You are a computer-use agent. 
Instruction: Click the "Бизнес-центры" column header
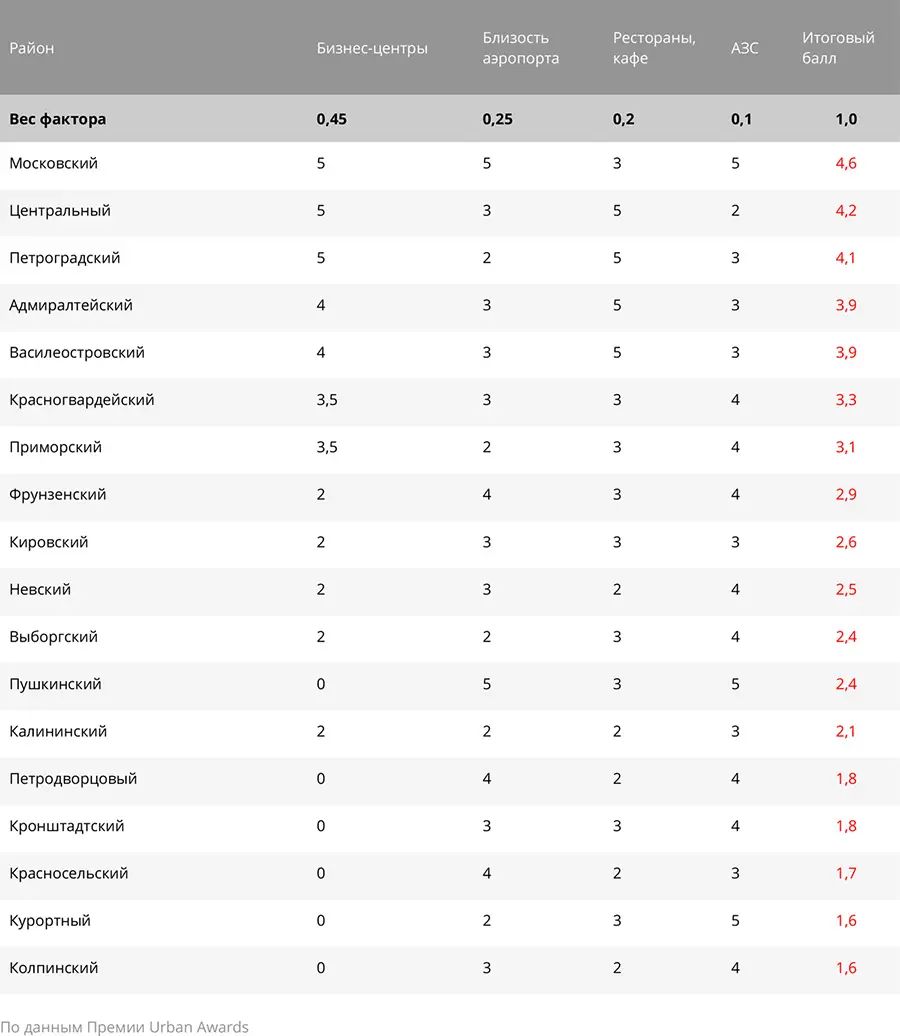point(372,48)
